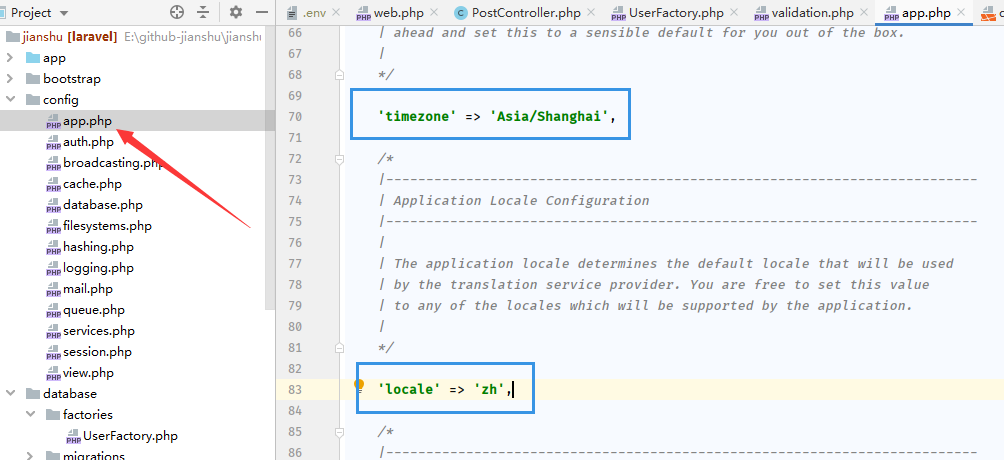Fold comment block at line 68 gutter

pos(339,75)
